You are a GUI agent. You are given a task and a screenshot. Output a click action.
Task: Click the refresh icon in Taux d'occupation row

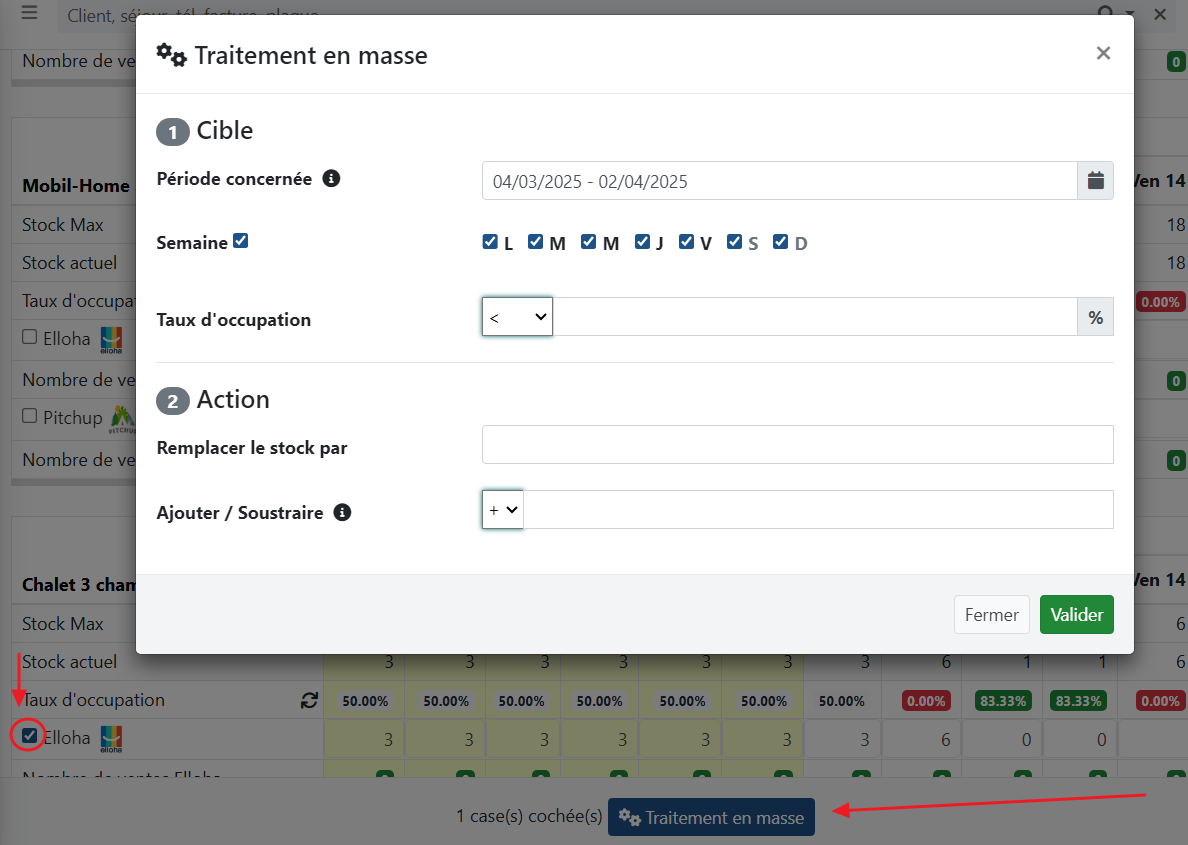310,701
